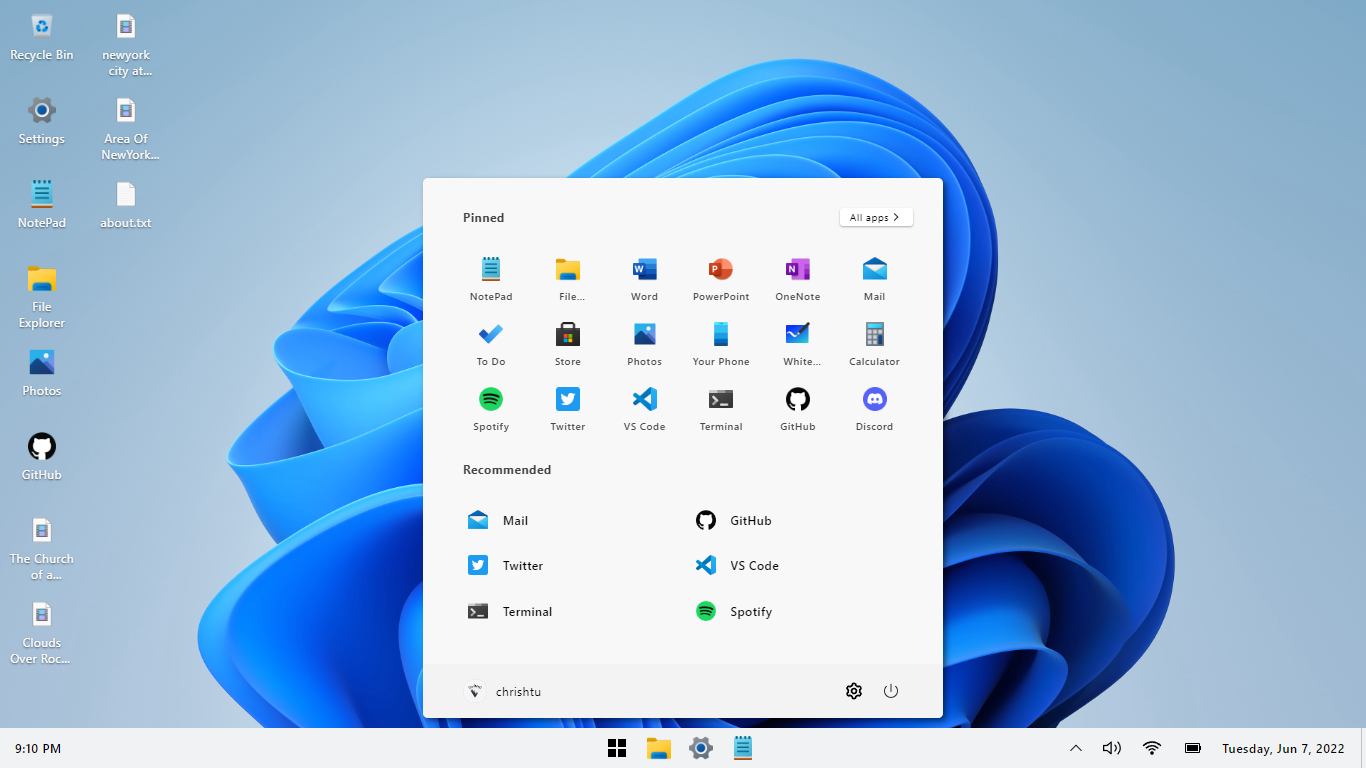The width and height of the screenshot is (1366, 768).
Task: Select VS Code in the Recommended list
Action: point(738,566)
